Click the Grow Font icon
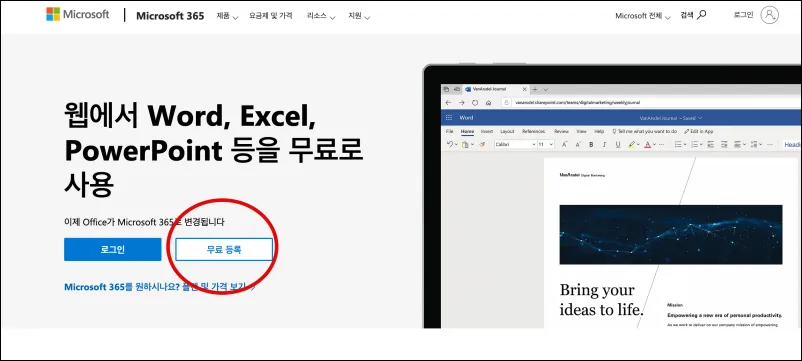802x361 pixels. pos(564,145)
